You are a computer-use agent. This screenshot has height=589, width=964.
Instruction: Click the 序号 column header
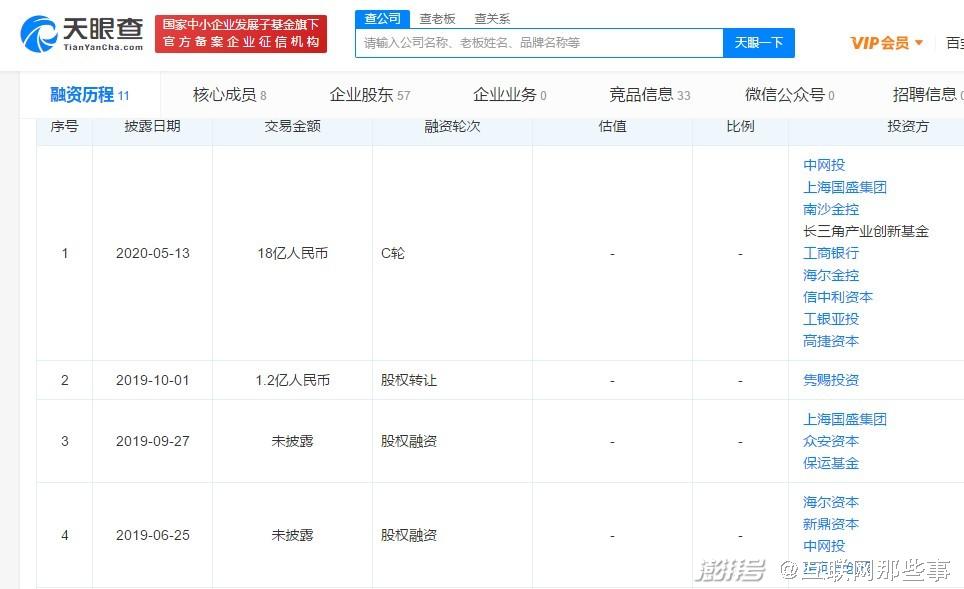[x=65, y=126]
